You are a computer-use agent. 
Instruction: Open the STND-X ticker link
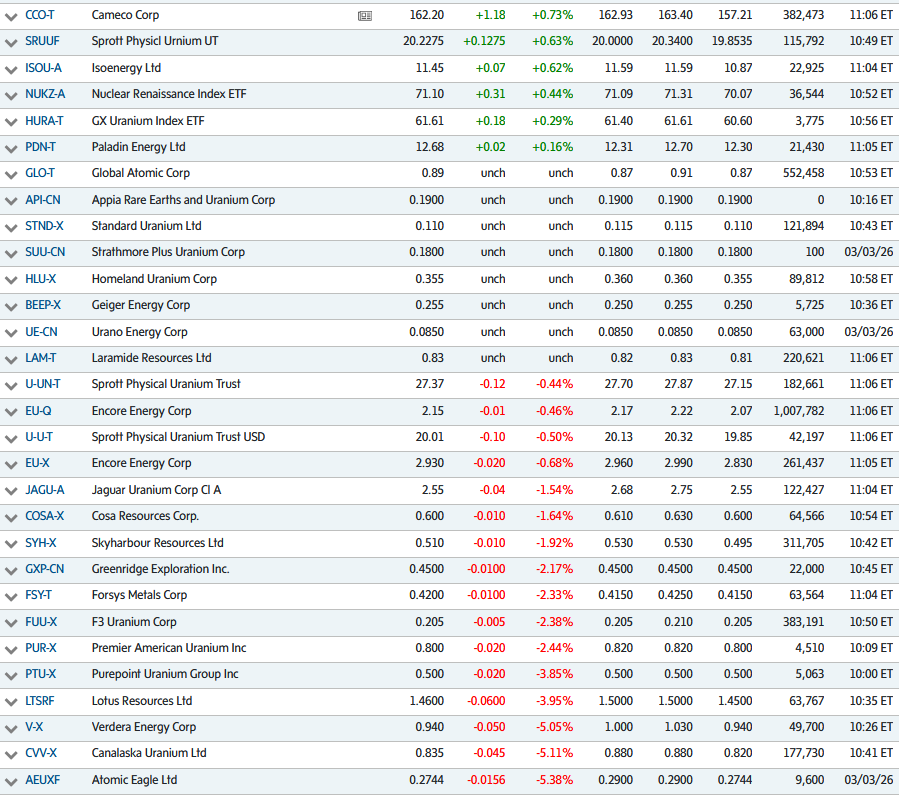pyautogui.click(x=44, y=226)
